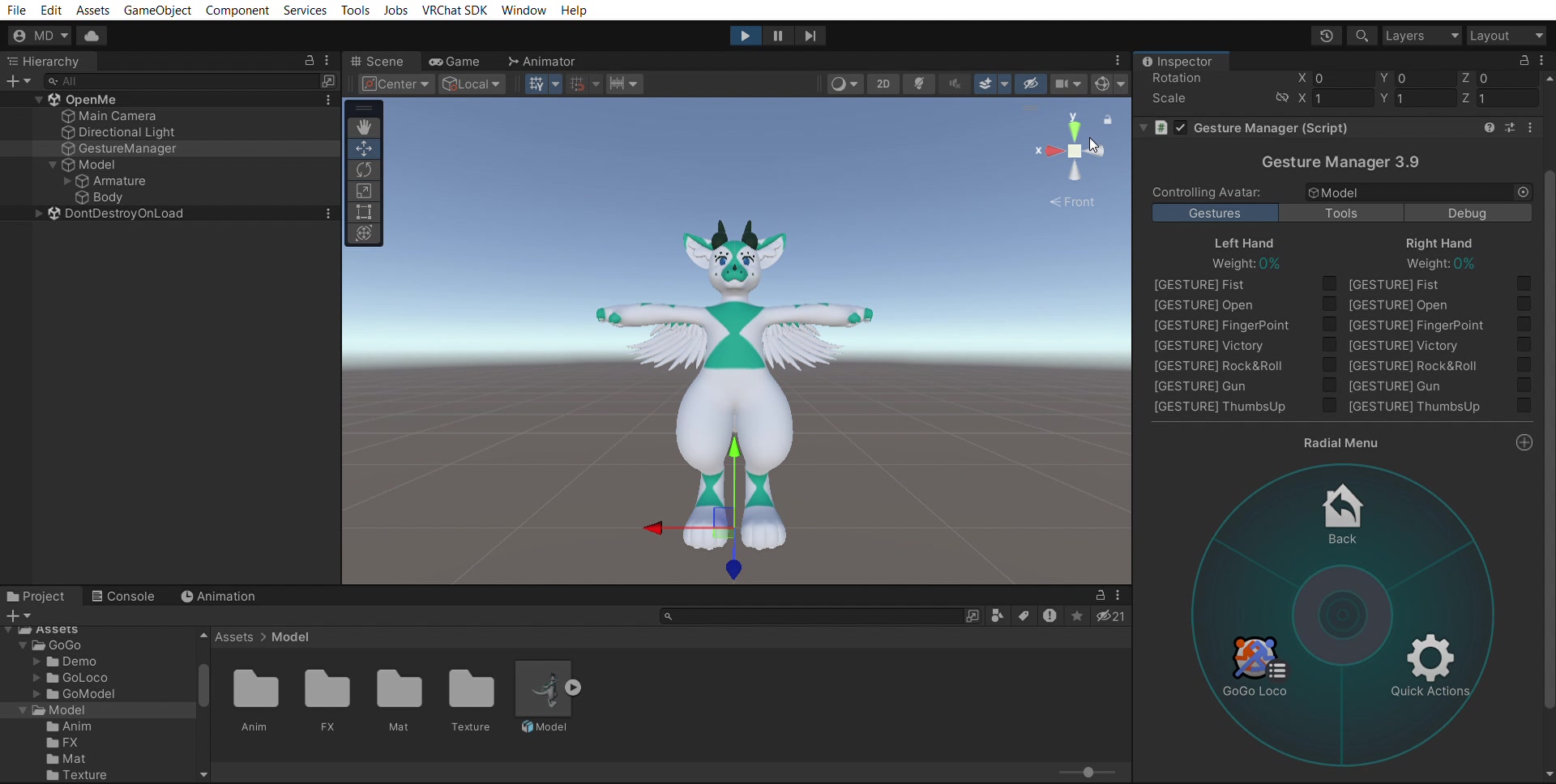Open the Undo History icon
1556x784 pixels.
1326,36
